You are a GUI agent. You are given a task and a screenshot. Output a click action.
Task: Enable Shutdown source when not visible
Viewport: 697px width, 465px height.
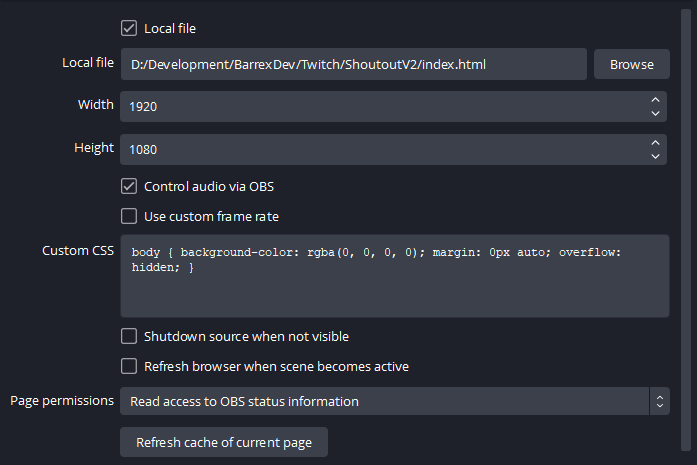click(129, 337)
